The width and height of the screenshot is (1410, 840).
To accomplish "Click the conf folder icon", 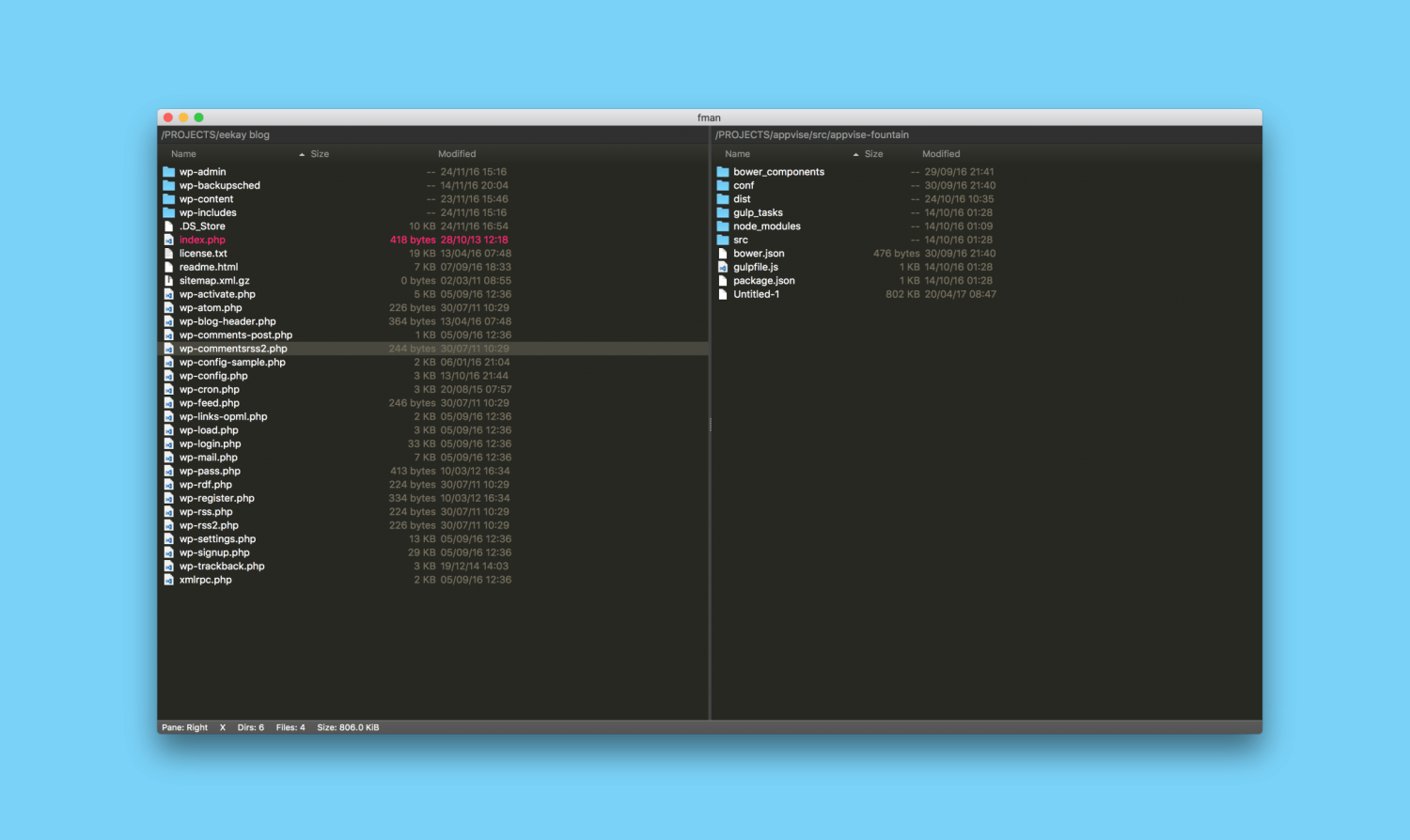I will coord(723,185).
